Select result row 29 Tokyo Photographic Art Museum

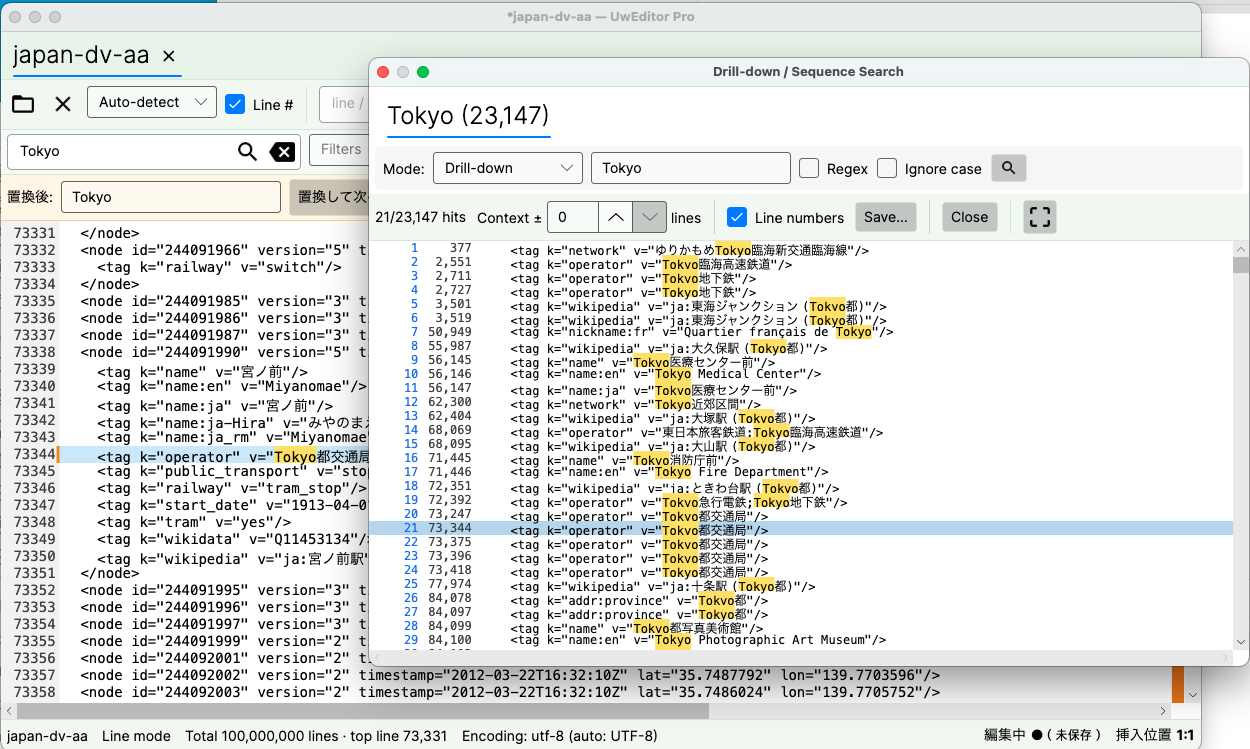tap(801, 640)
